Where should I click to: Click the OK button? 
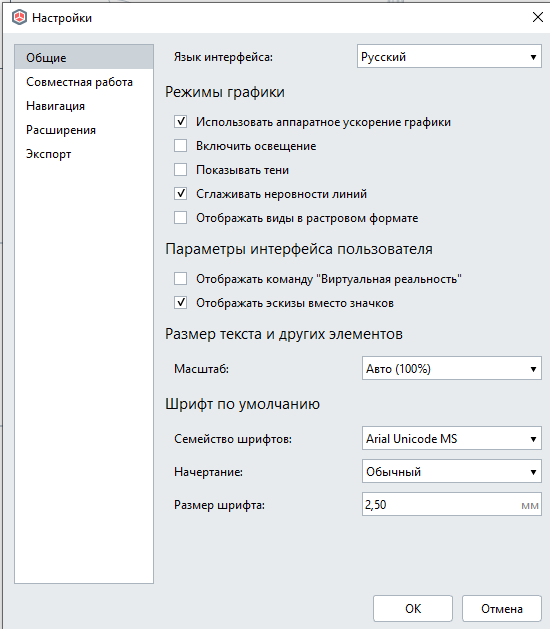click(413, 609)
